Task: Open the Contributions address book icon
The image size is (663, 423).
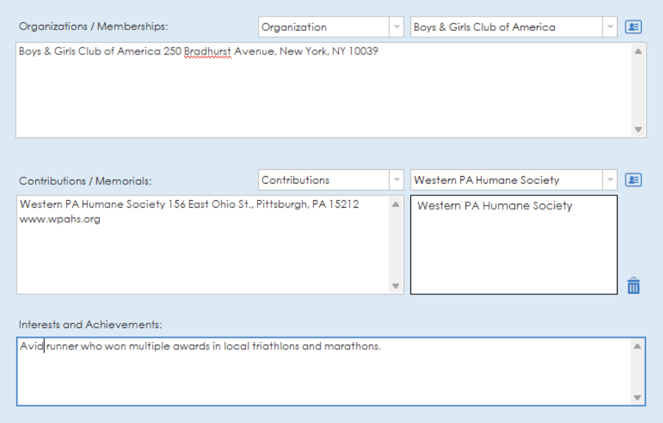Action: [633, 180]
